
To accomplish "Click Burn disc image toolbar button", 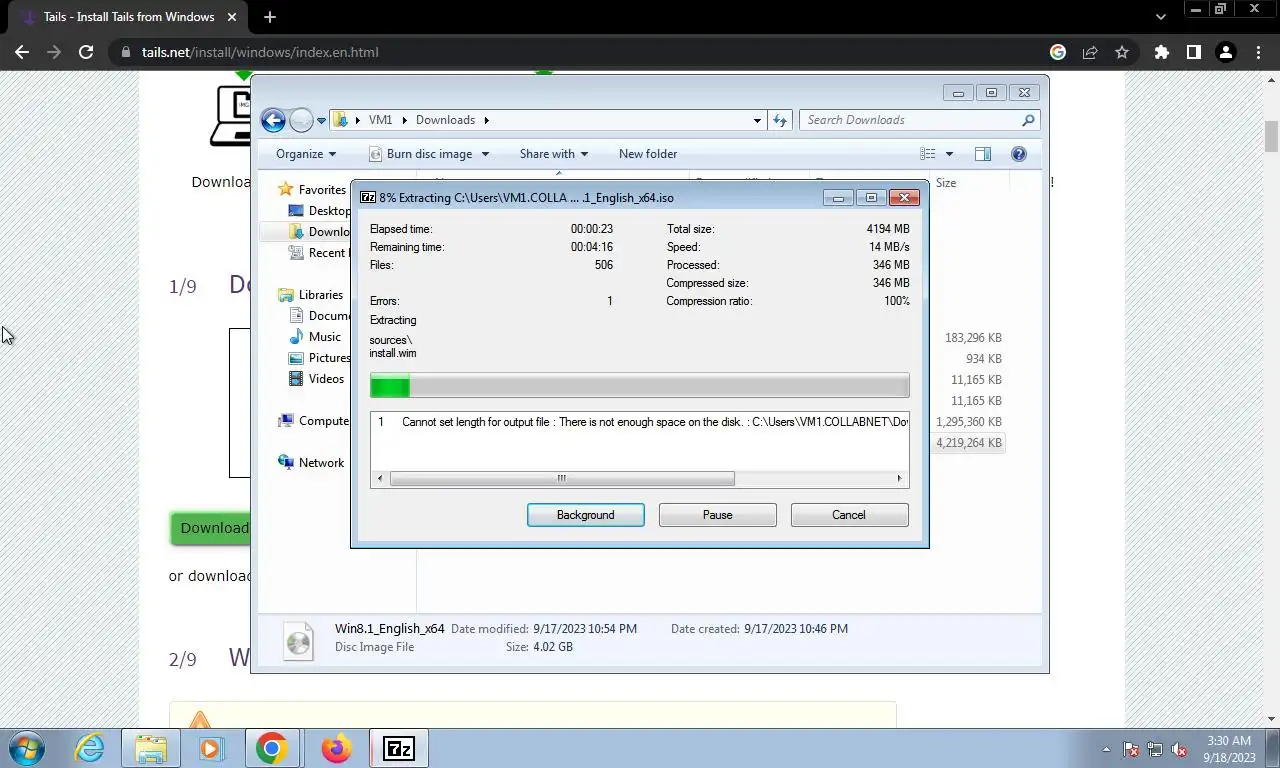I will pyautogui.click(x=420, y=154).
